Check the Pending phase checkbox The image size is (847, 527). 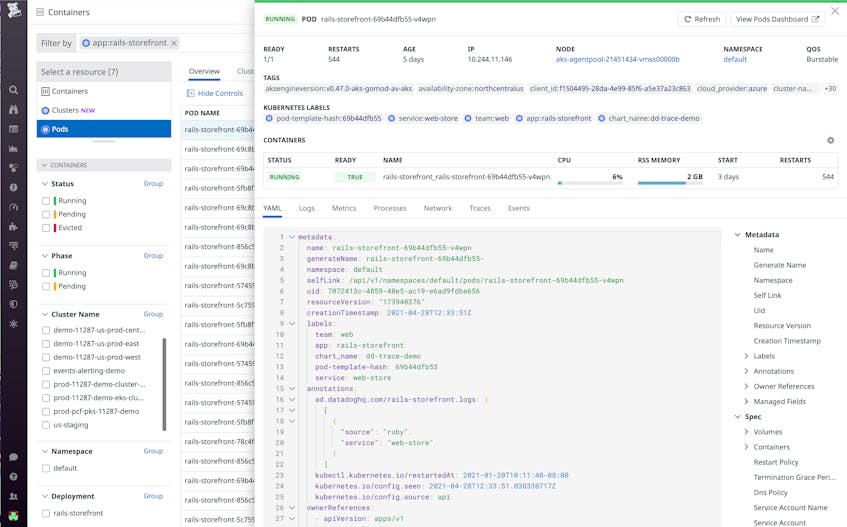click(x=46, y=286)
